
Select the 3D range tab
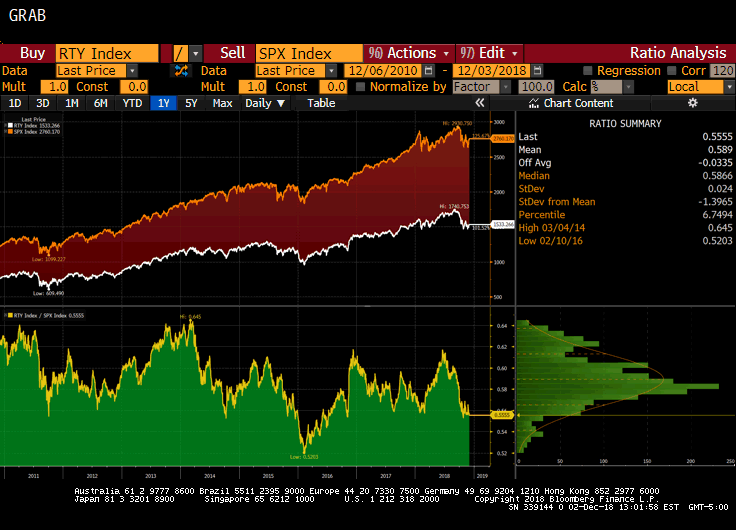pos(43,103)
